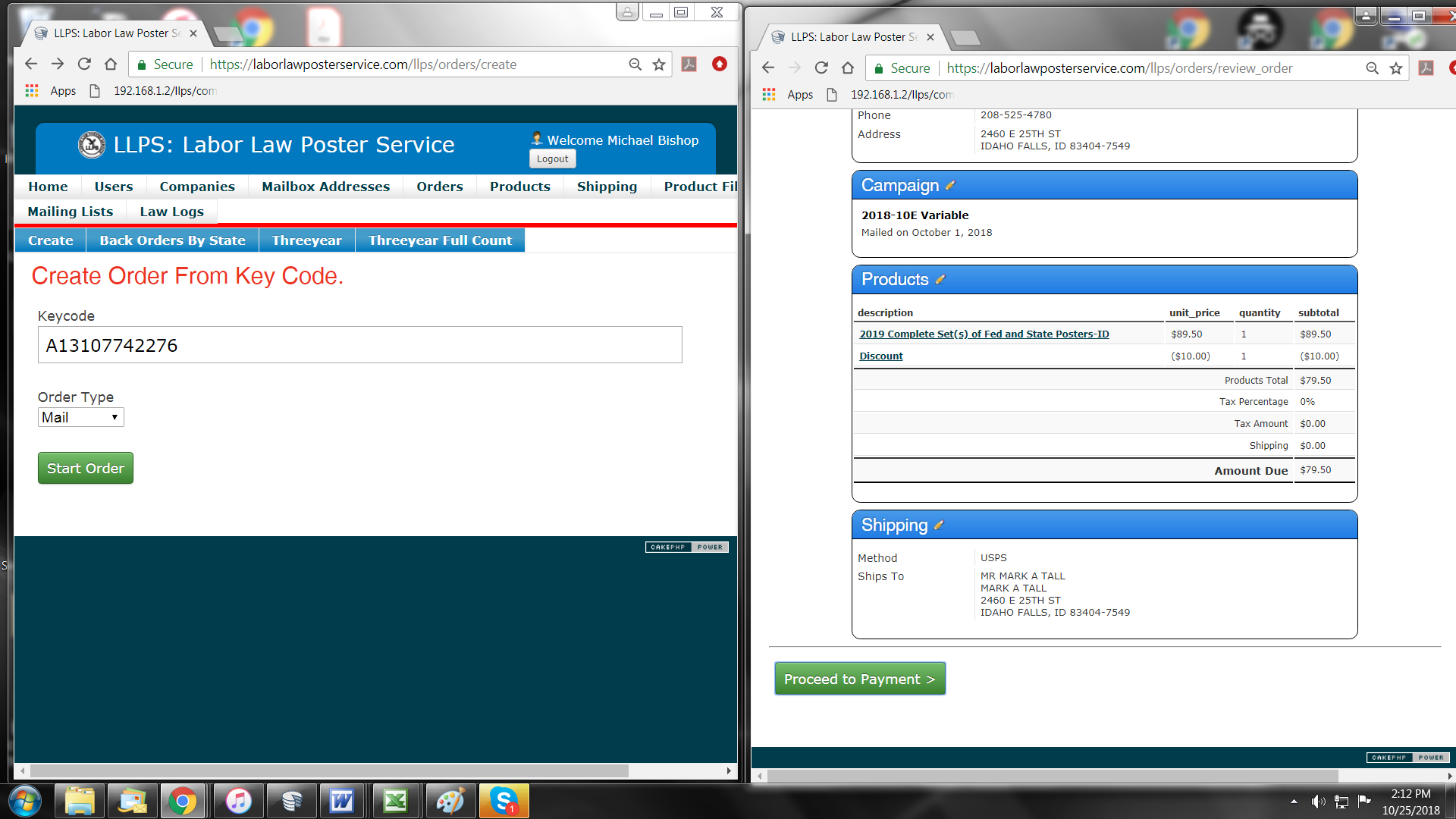The image size is (1456, 819).
Task: Click the Campaign edit pencil icon
Action: (950, 186)
